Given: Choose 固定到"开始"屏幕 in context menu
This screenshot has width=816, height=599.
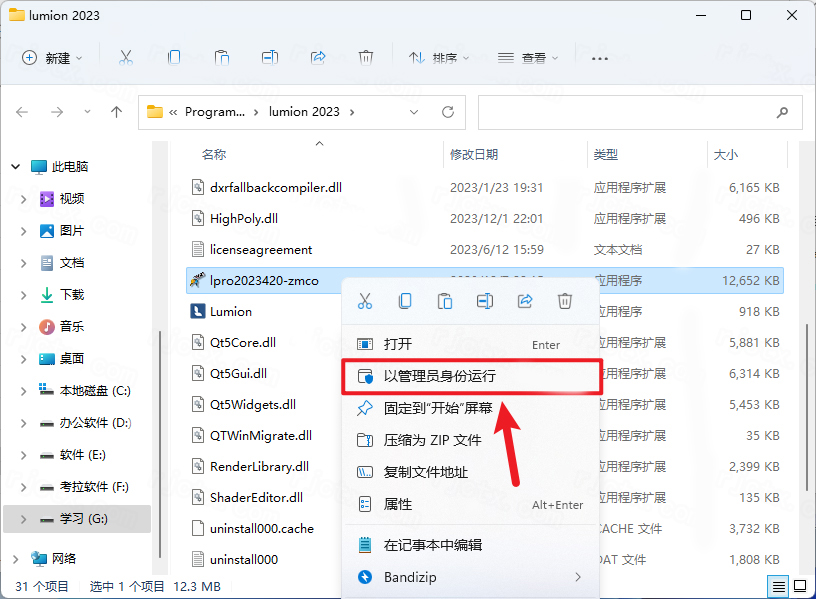Looking at the screenshot, I should [x=470, y=408].
